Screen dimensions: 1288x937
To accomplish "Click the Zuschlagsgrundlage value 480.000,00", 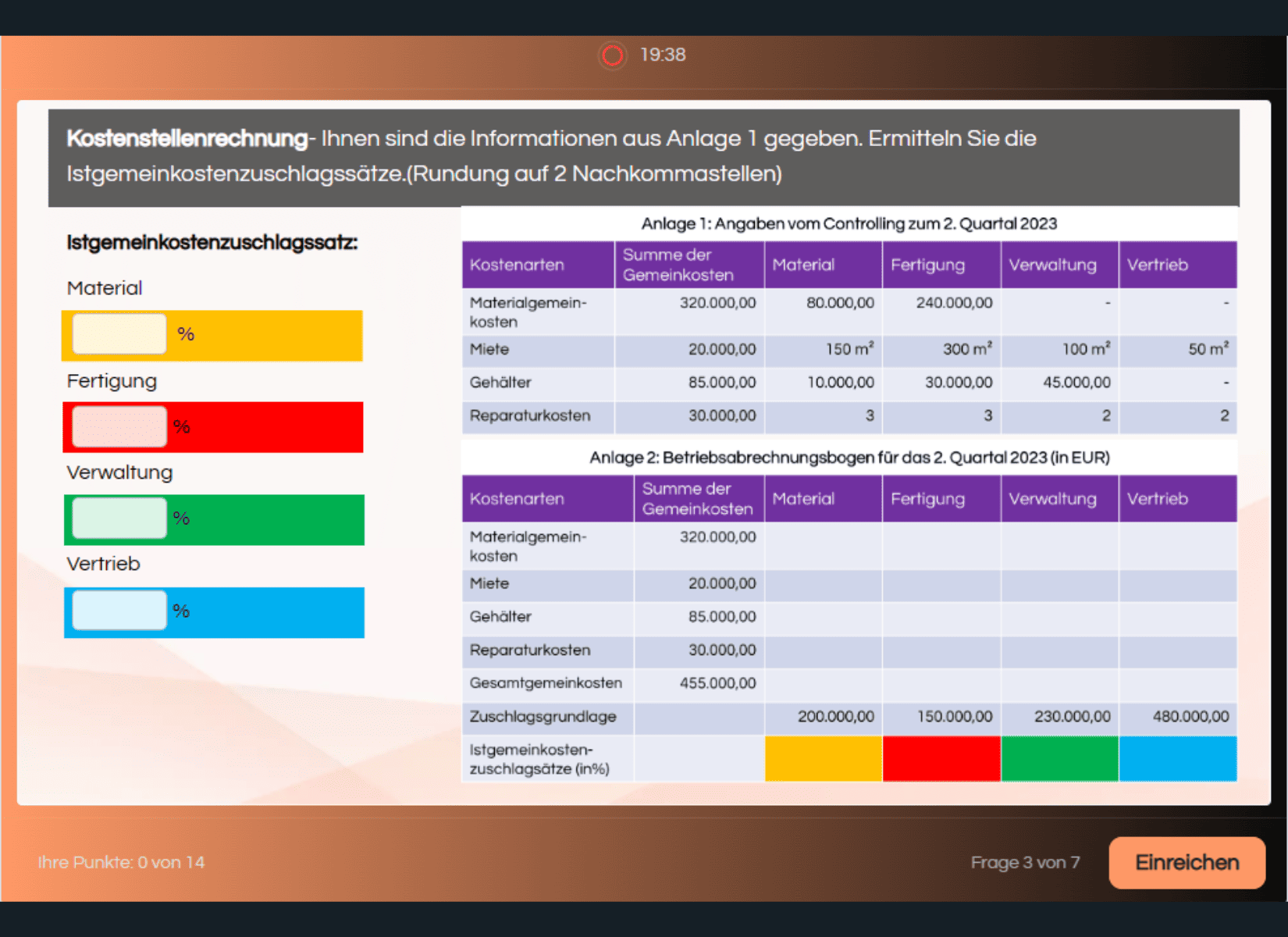I will click(x=1190, y=716).
